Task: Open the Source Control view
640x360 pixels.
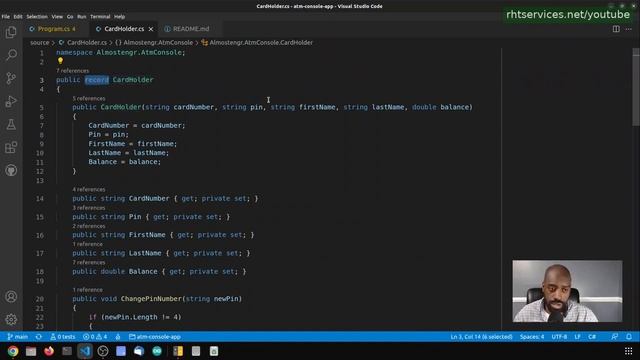Action: click(11, 78)
